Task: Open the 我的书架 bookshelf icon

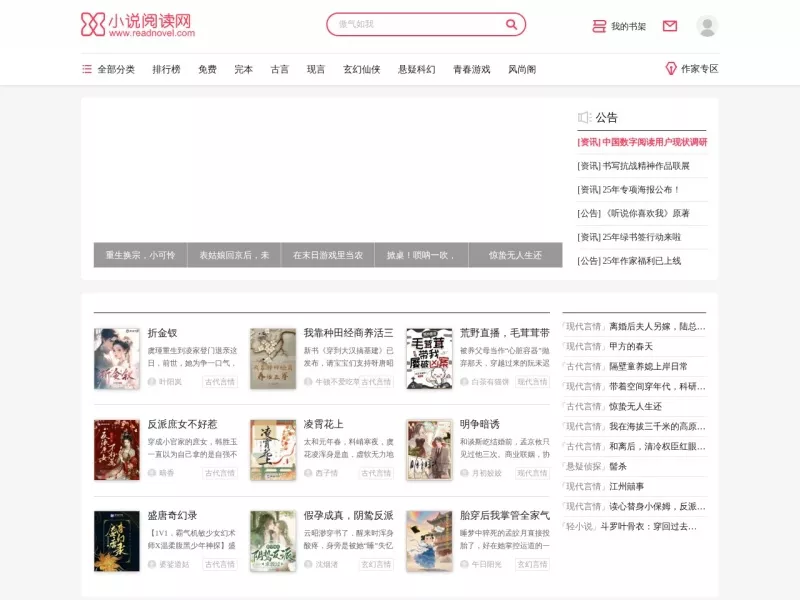Action: 599,26
